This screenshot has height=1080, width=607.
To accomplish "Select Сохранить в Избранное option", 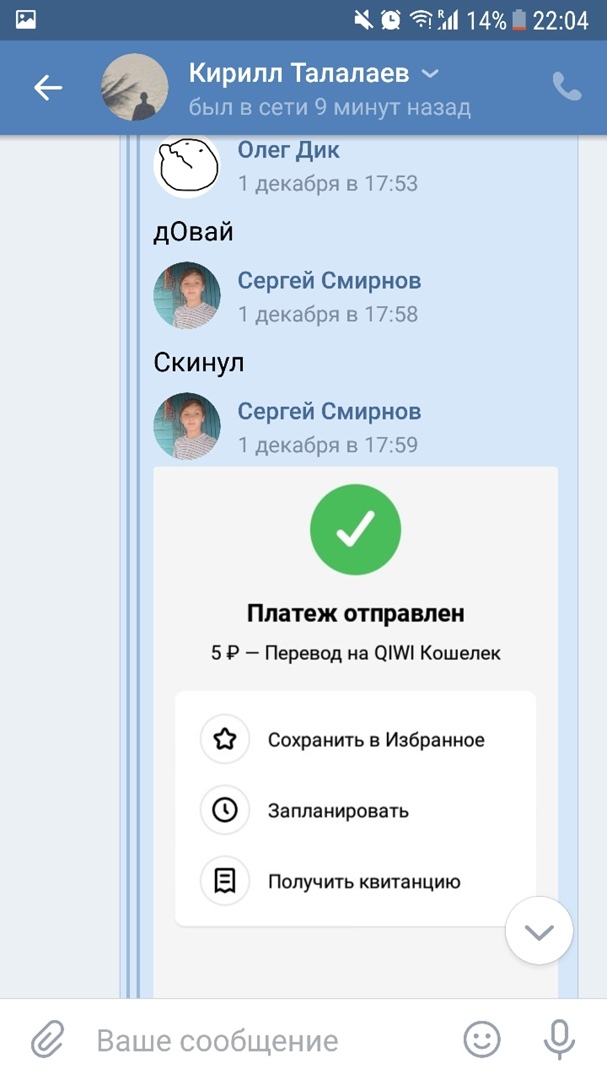I will click(376, 740).
